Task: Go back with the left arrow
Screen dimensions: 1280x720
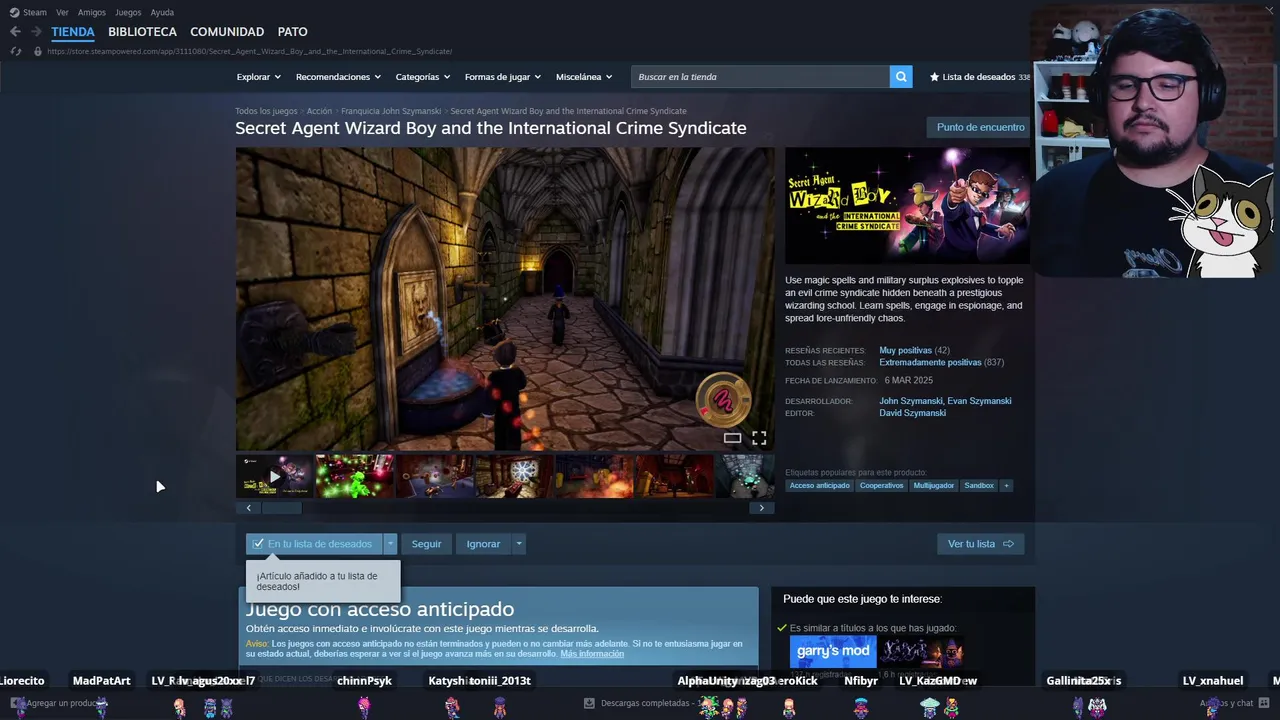Action: [x=15, y=32]
